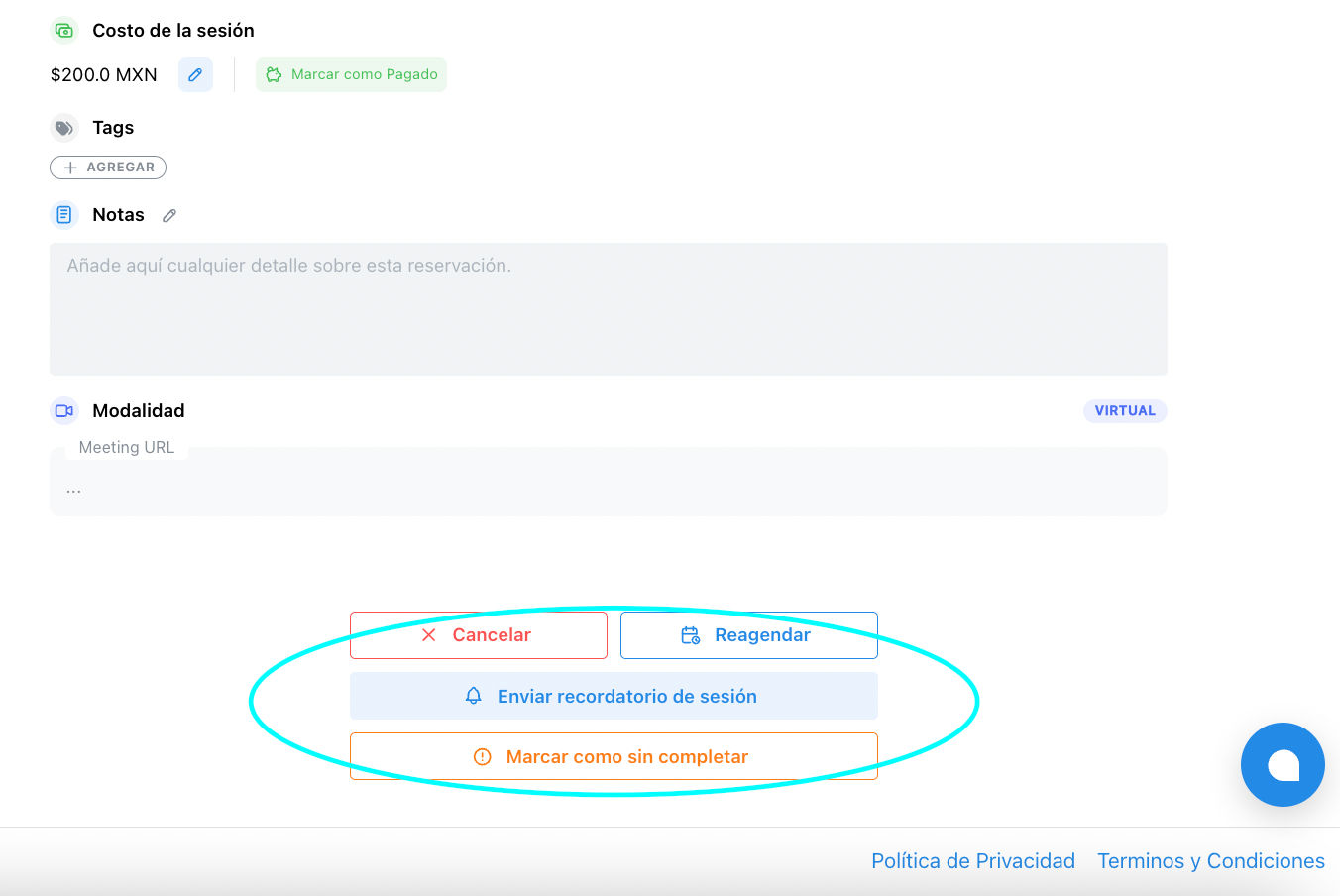Open the Terminos y Condiciones link

[x=1210, y=861]
